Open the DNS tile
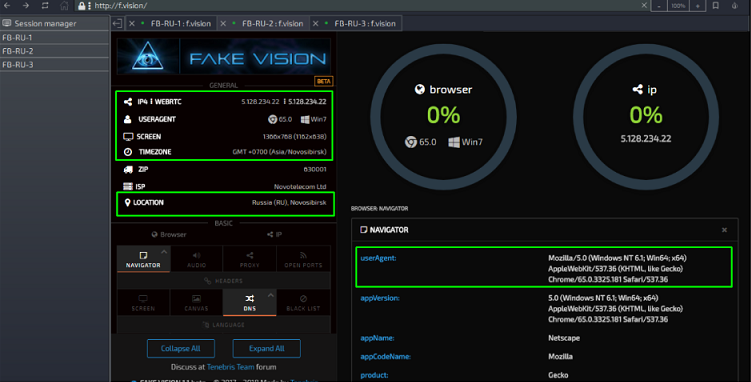The height and width of the screenshot is (382, 751). pos(250,303)
